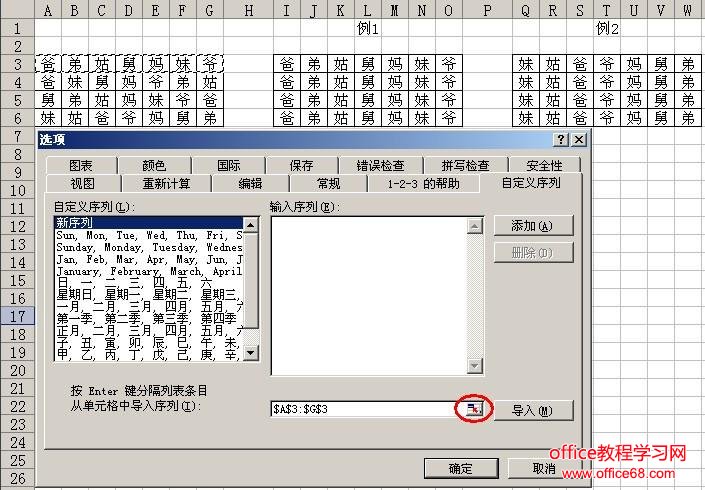The image size is (705, 490).
Task: Open the 1-2-3 的帮助 tab
Action: click(x=424, y=183)
